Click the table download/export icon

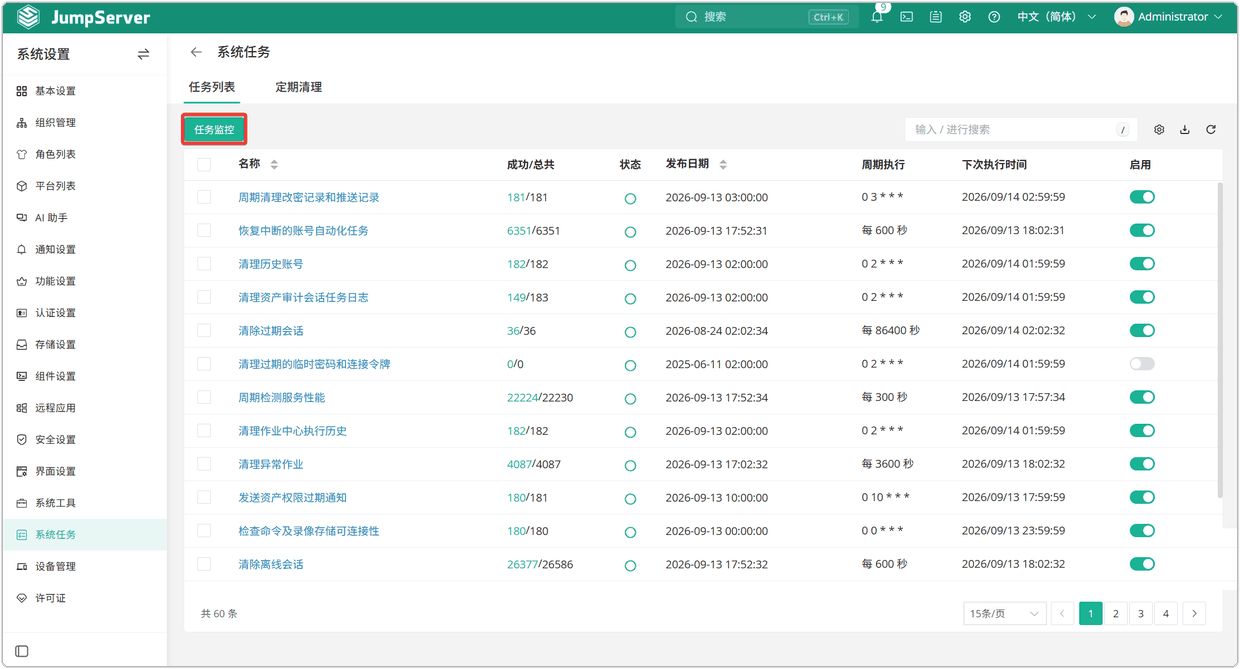point(1185,130)
